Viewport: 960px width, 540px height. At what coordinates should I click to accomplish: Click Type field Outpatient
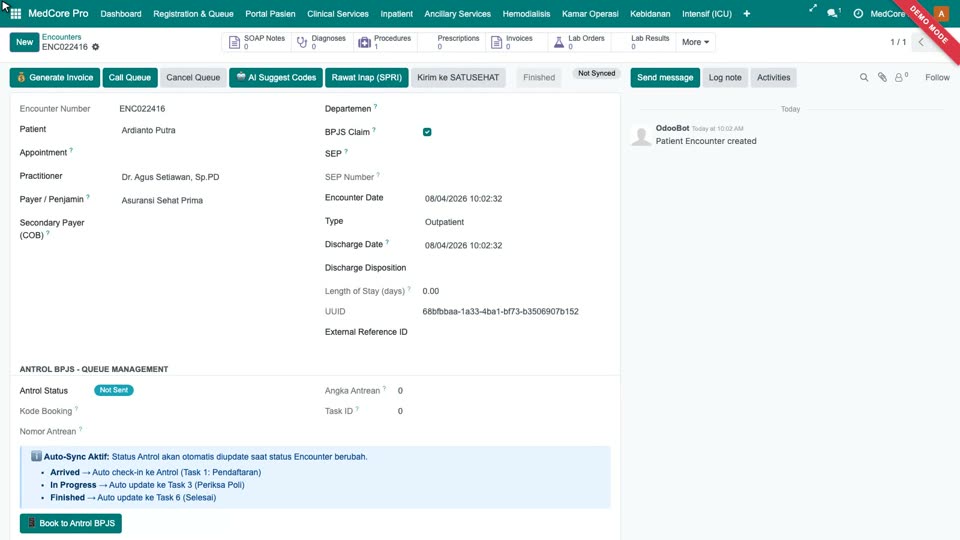coord(444,222)
